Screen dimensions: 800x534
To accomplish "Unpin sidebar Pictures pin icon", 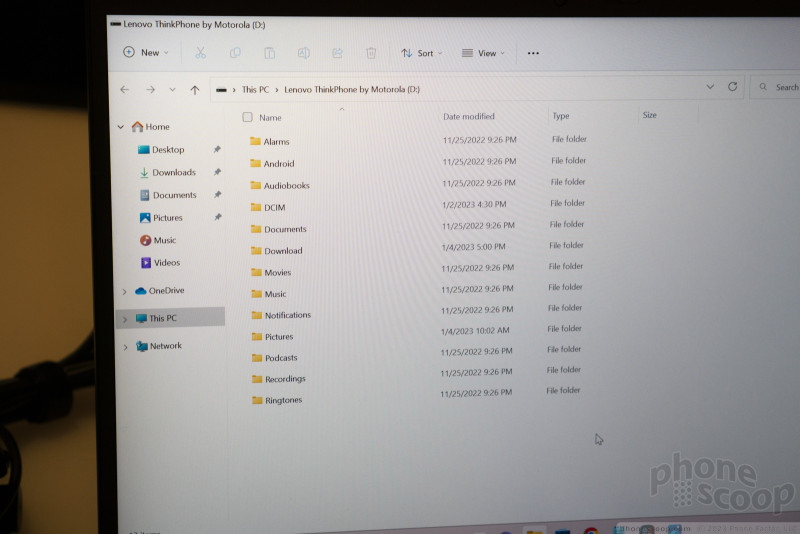I will pyautogui.click(x=218, y=217).
